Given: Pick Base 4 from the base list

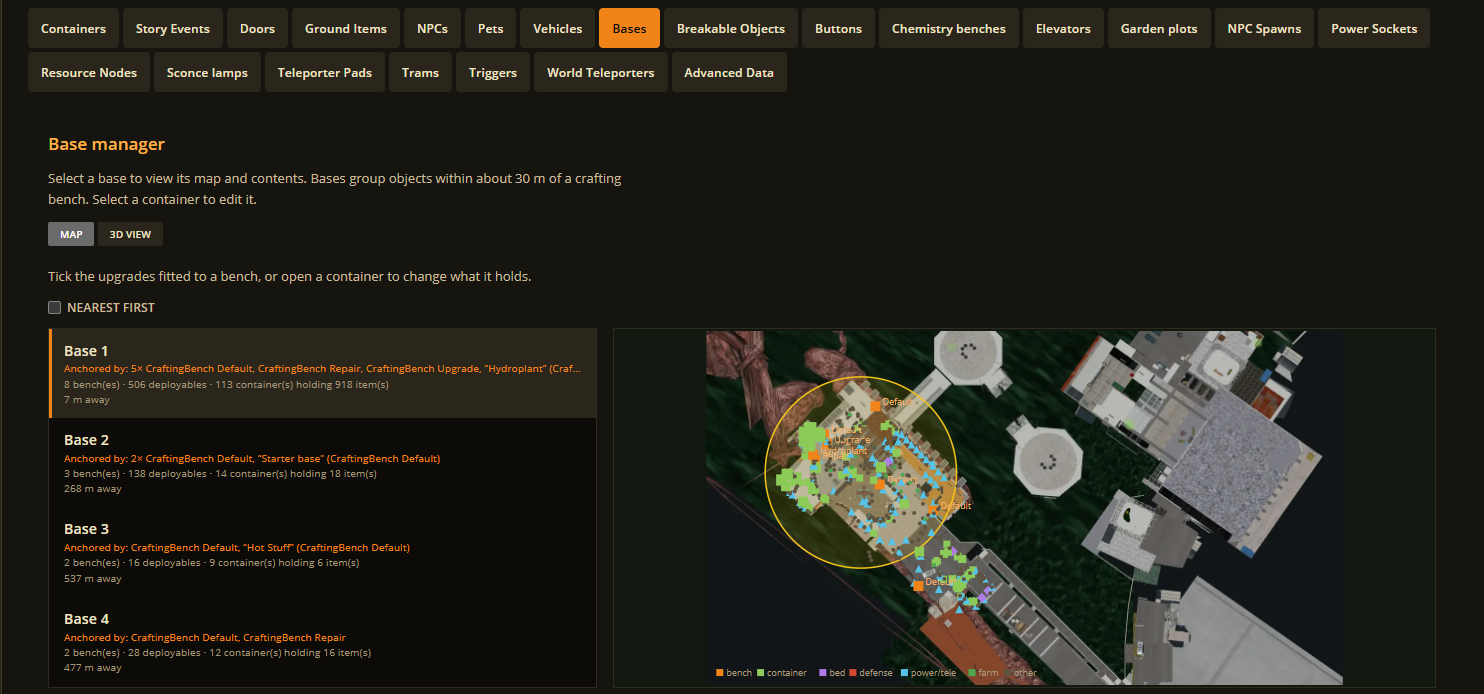Looking at the screenshot, I should click(322, 642).
